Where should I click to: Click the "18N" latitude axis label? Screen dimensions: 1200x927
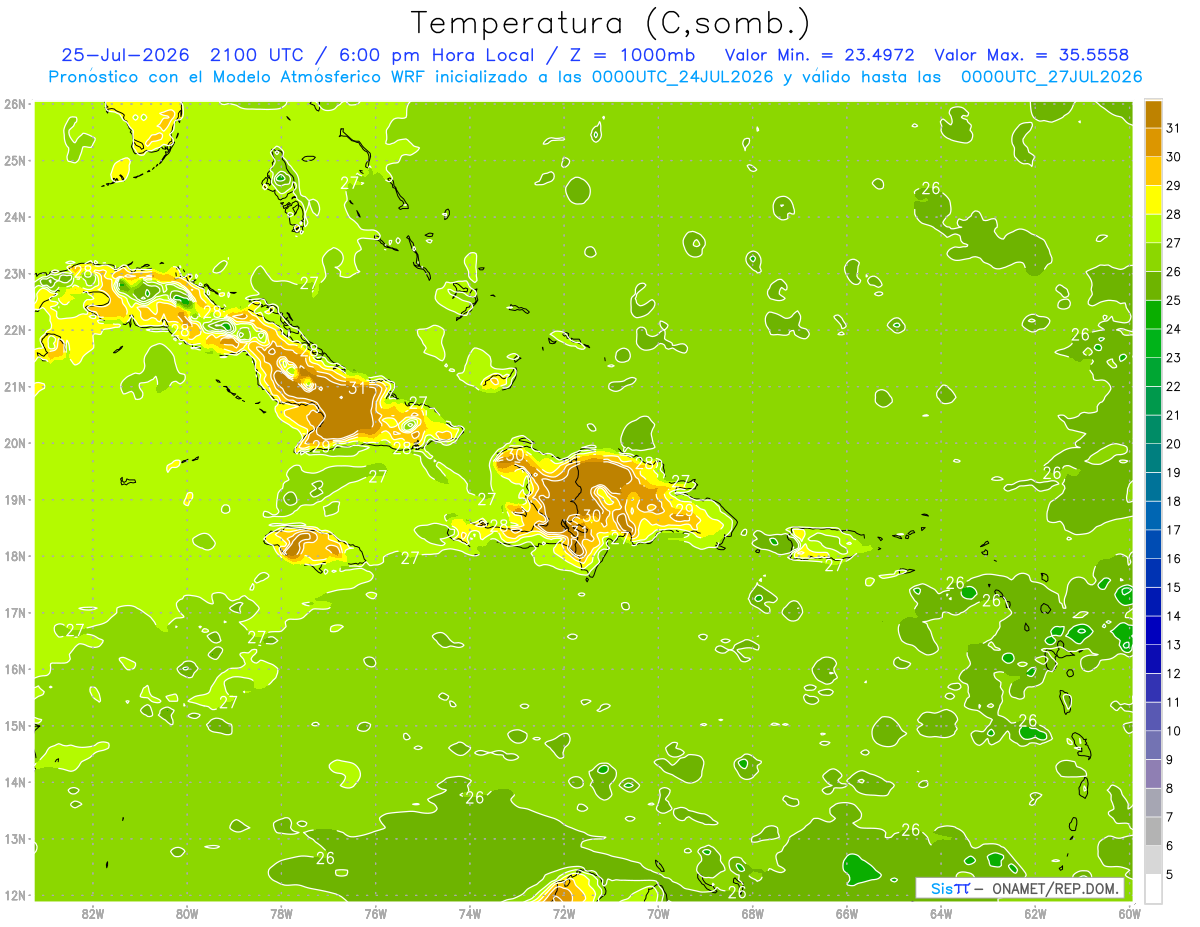[x=14, y=556]
